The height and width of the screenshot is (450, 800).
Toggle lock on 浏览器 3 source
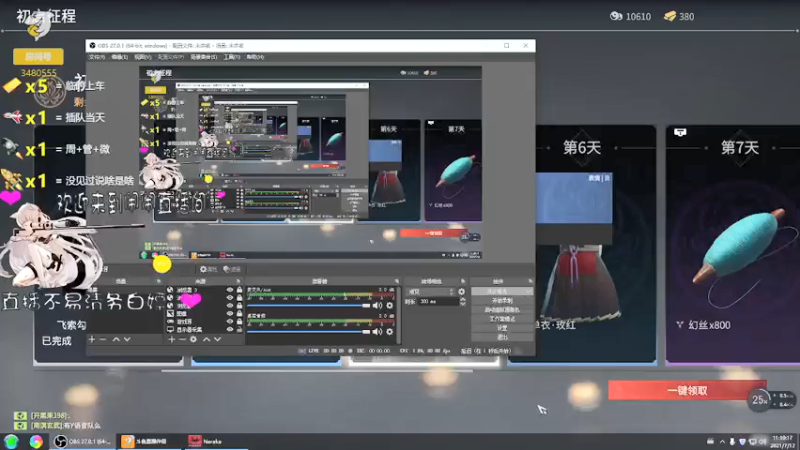(x=239, y=290)
